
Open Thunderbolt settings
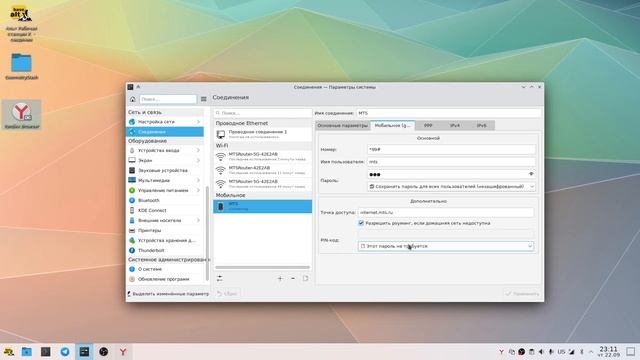tap(165, 250)
